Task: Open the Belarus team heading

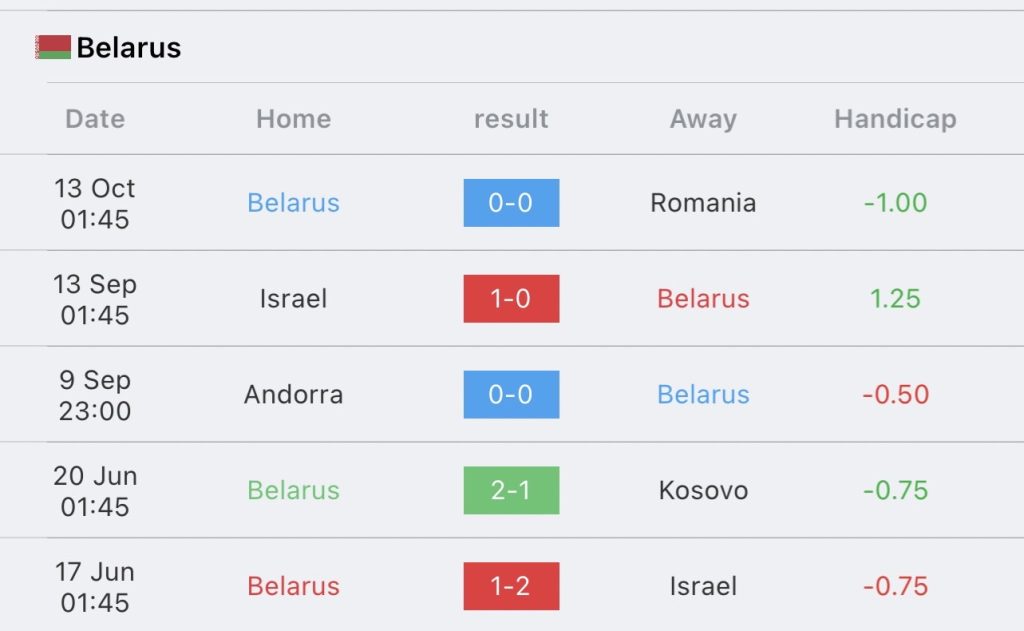Action: pyautogui.click(x=129, y=48)
